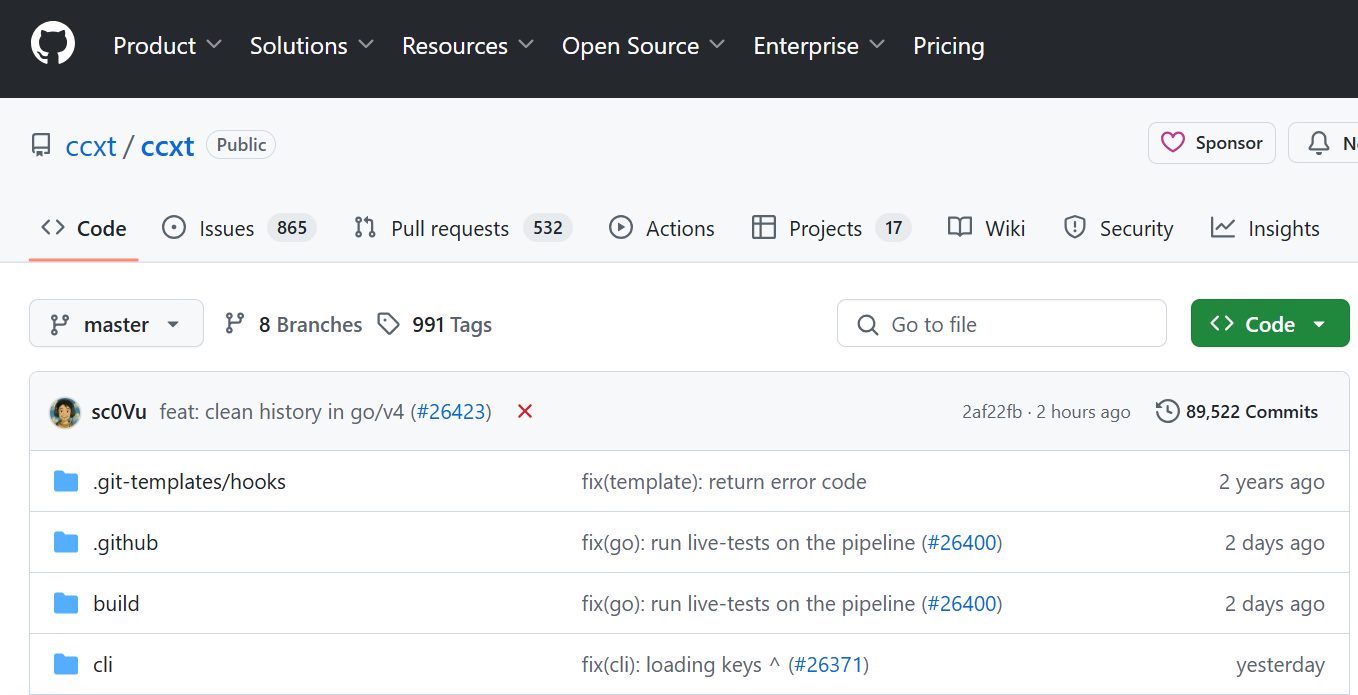Click the .git-templates/hooks folder icon
This screenshot has height=695, width=1358.
(66, 482)
